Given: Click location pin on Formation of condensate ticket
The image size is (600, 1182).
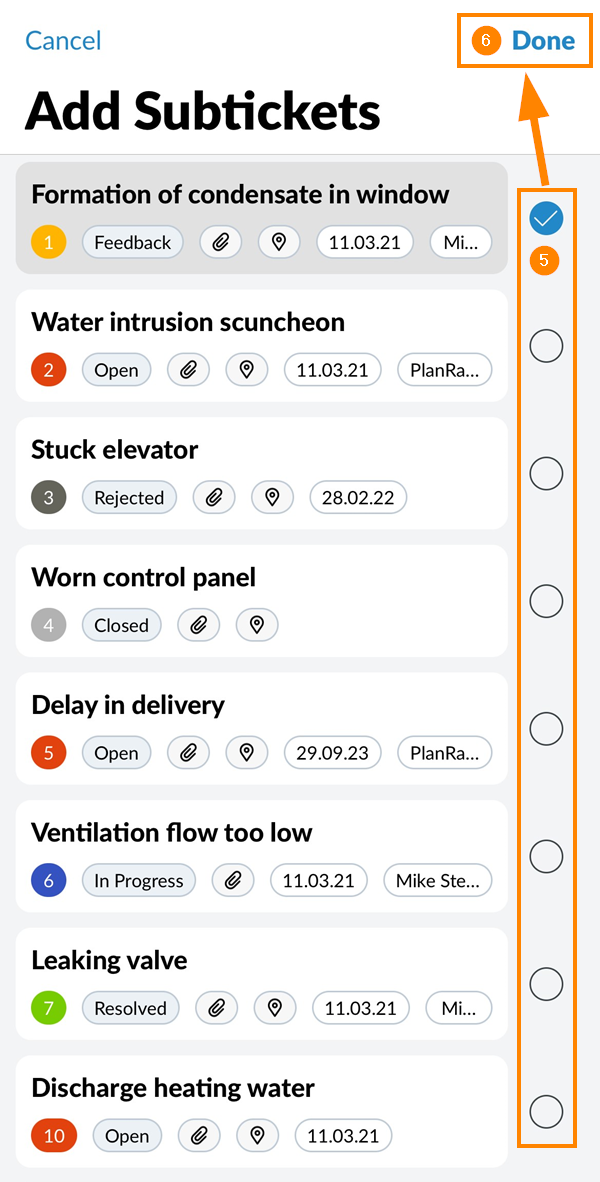Looking at the screenshot, I should 279,242.
